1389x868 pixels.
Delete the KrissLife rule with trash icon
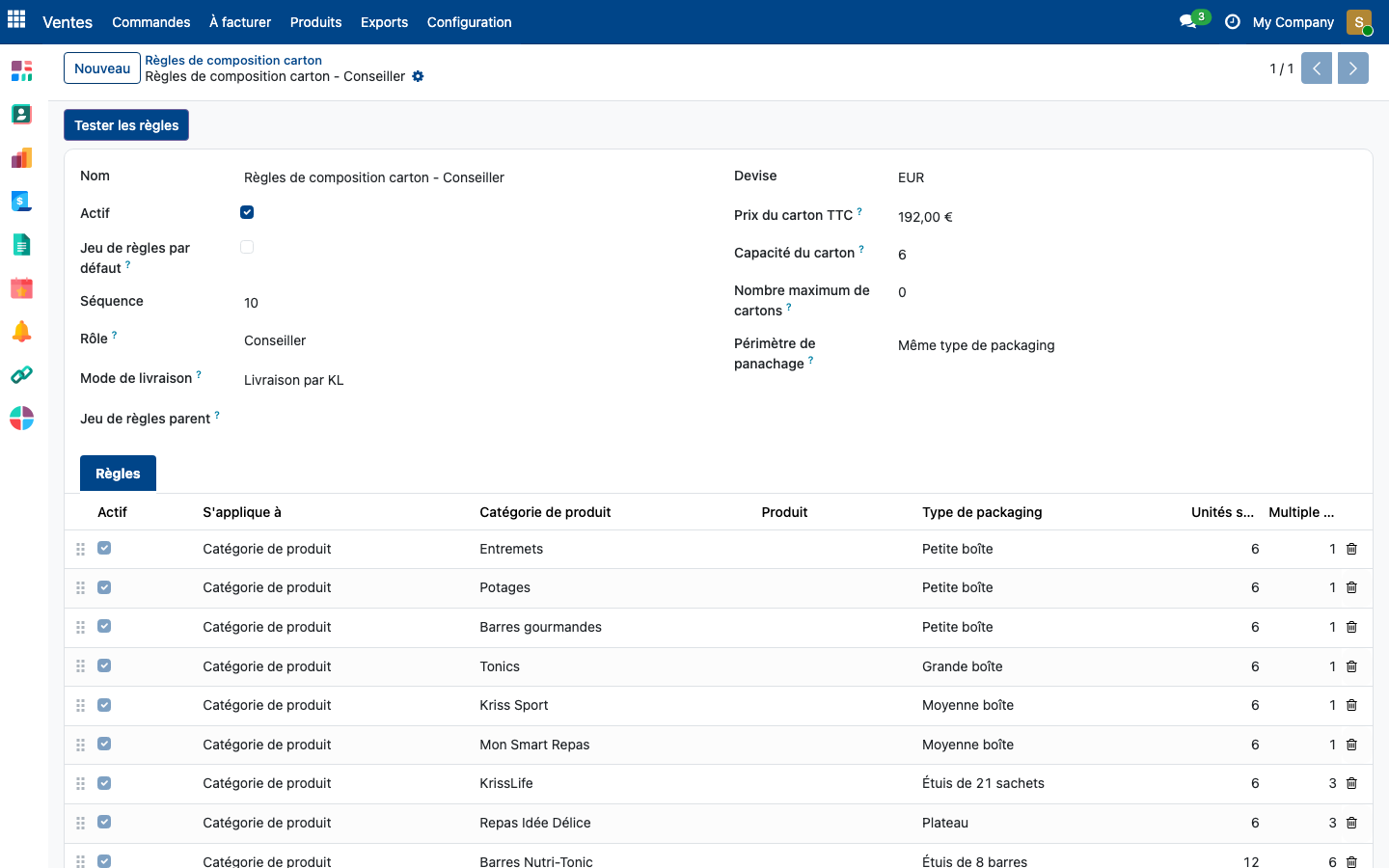click(1351, 783)
